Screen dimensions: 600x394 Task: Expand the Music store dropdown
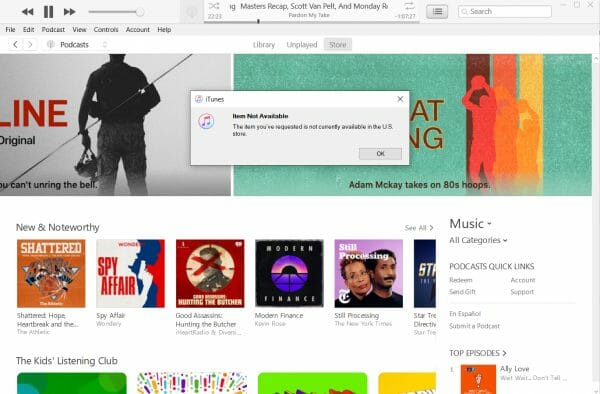470,224
